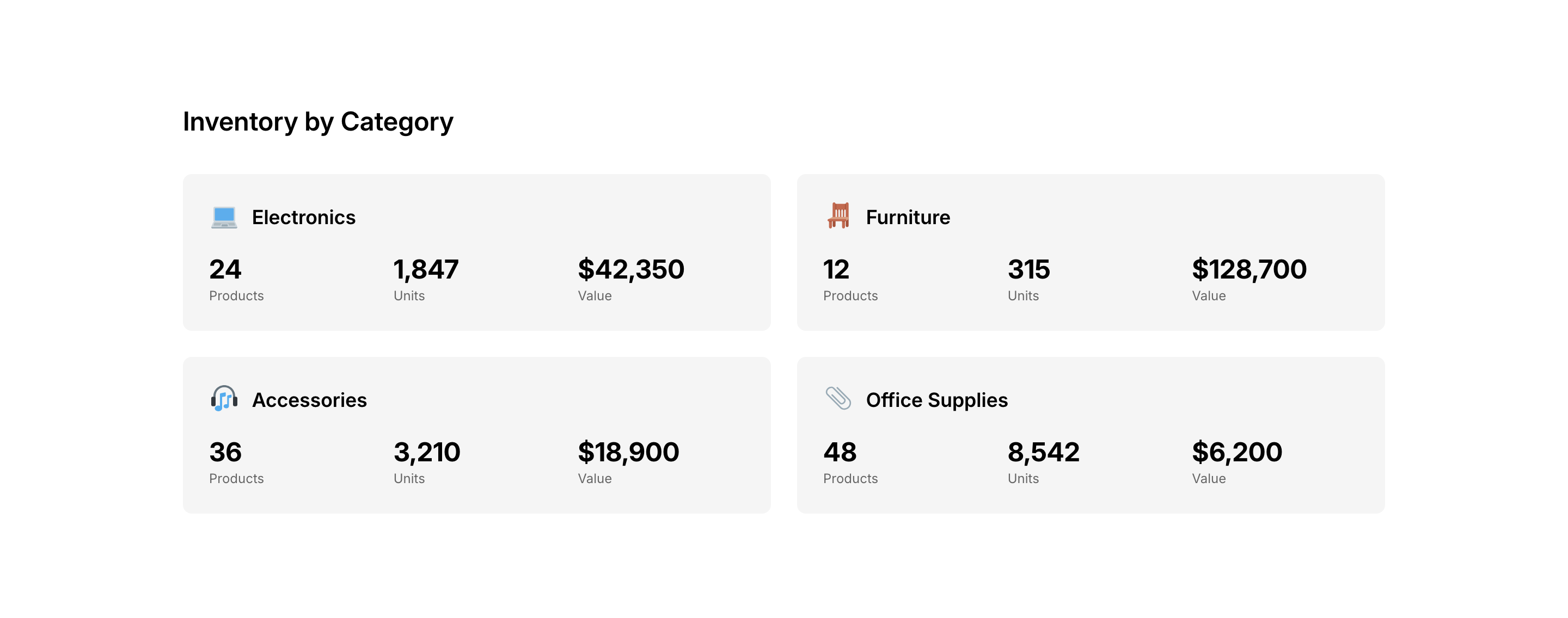Click the 36 products count in Accessories
This screenshot has width=1568, height=618.
pyautogui.click(x=225, y=452)
